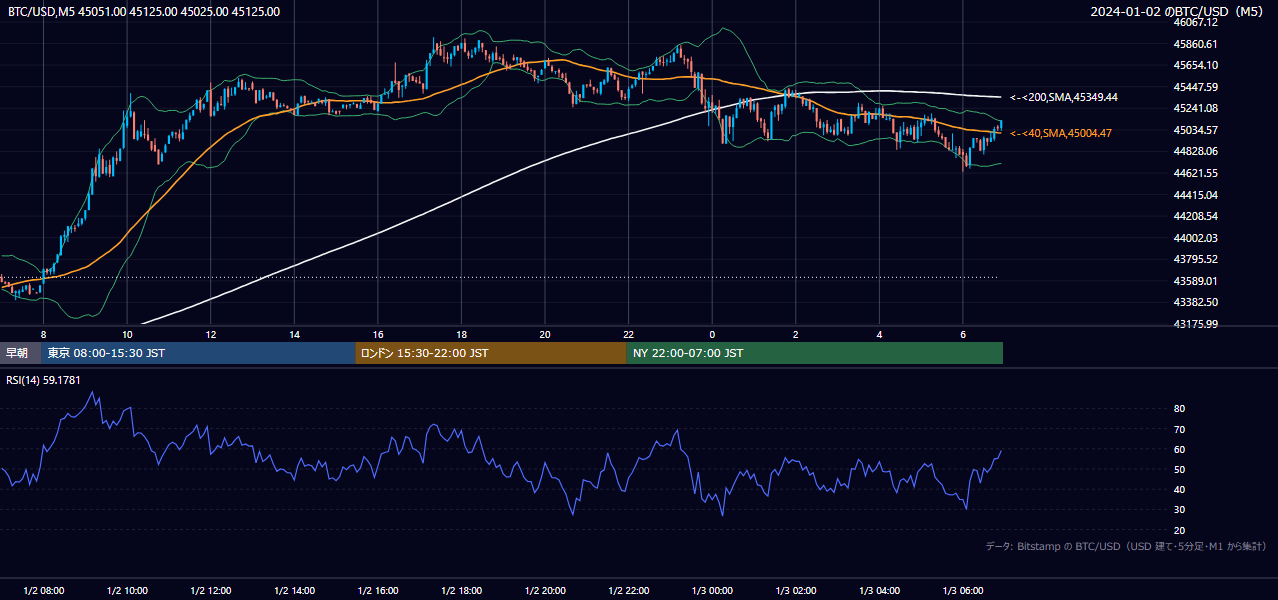The width and height of the screenshot is (1278, 600).
Task: Click the price axis value 45447.59
Action: click(x=1196, y=87)
